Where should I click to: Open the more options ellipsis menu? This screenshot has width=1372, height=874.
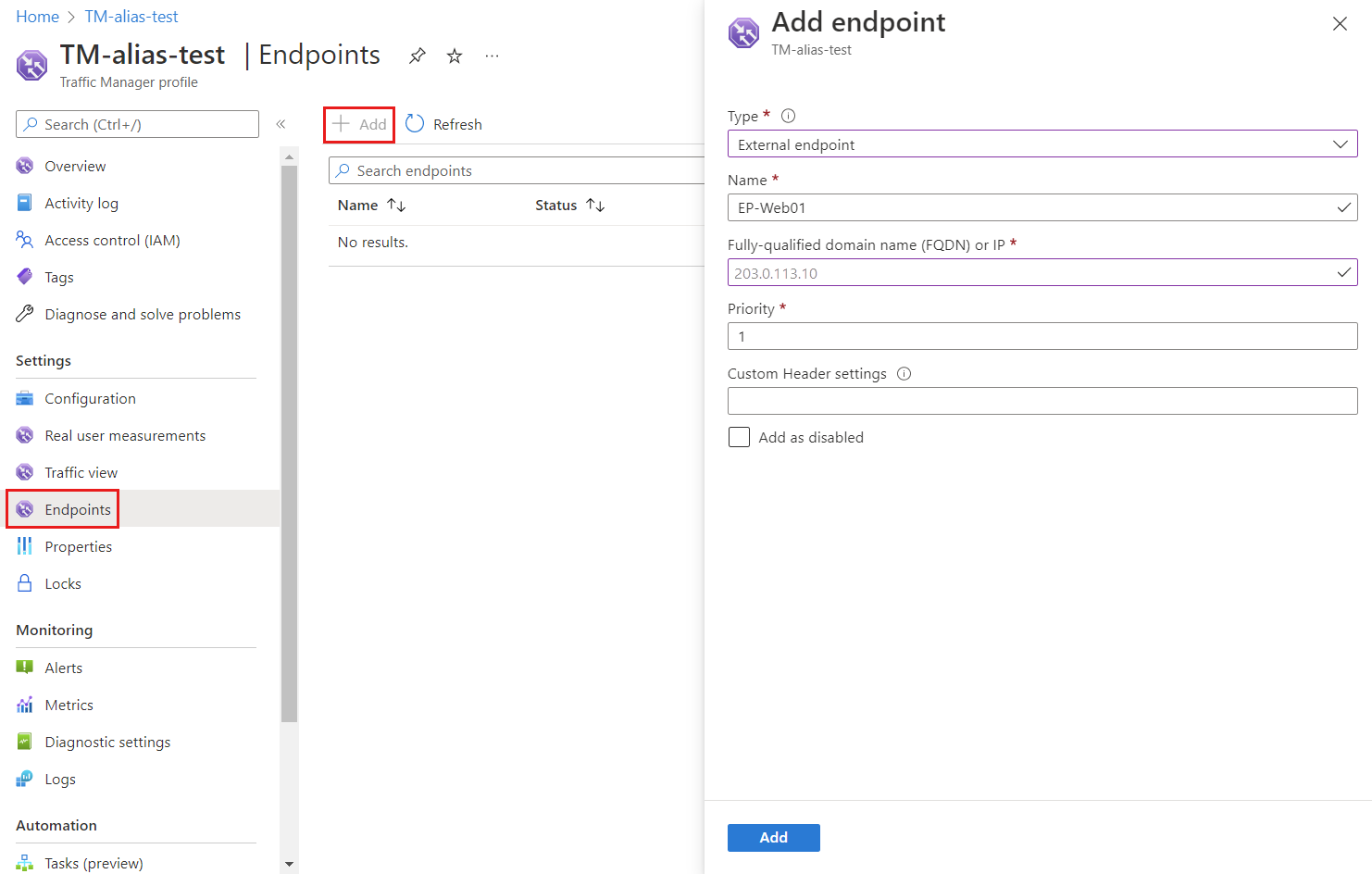(492, 56)
